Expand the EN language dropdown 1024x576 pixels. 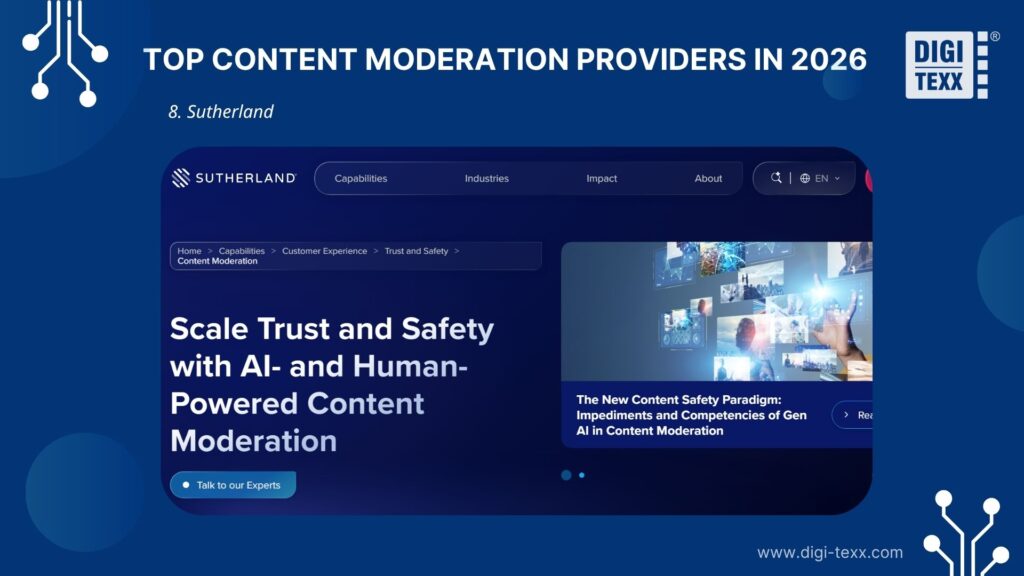pos(827,178)
